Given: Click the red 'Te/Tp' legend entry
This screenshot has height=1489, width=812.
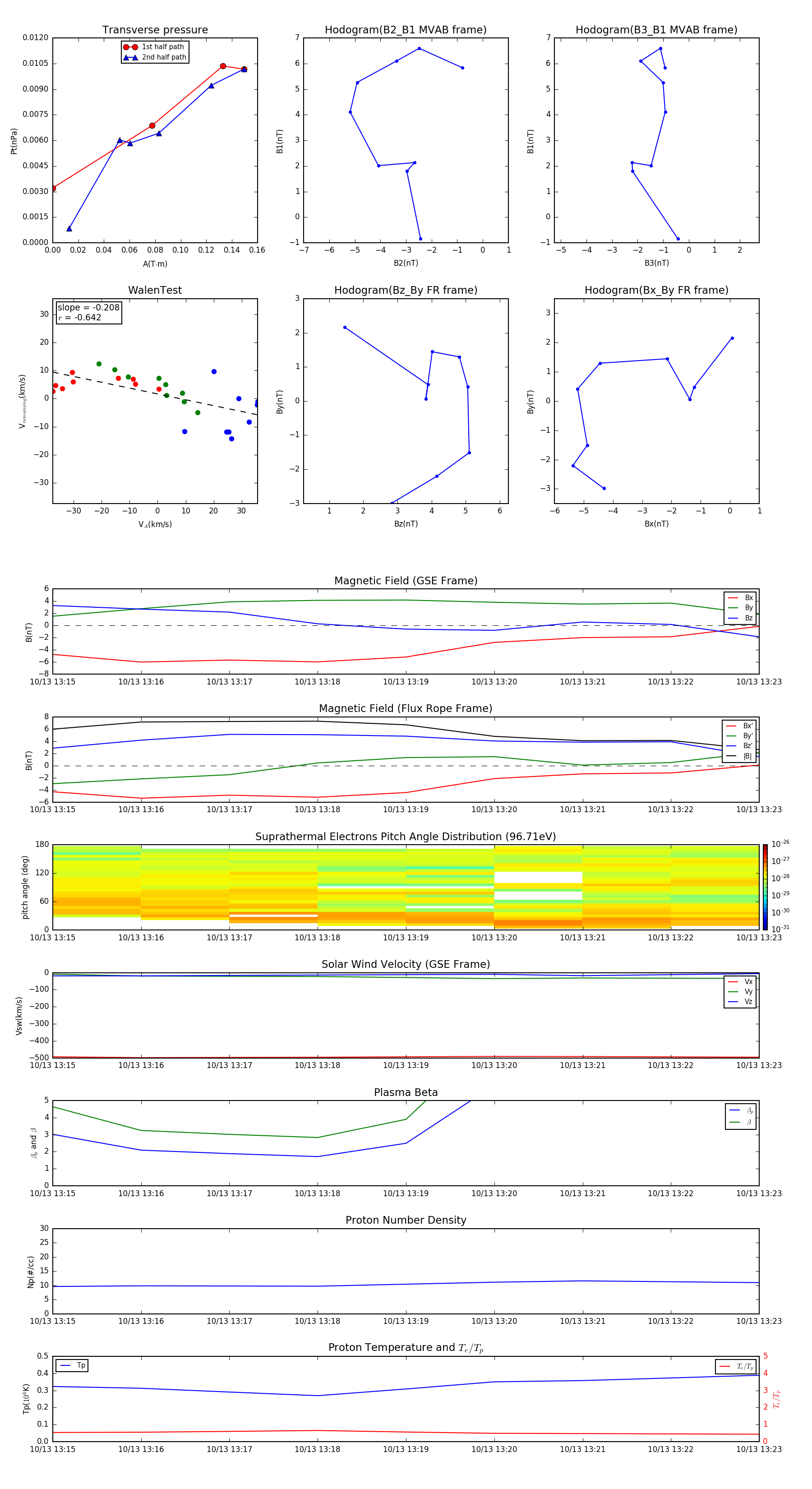Looking at the screenshot, I should point(736,1367).
